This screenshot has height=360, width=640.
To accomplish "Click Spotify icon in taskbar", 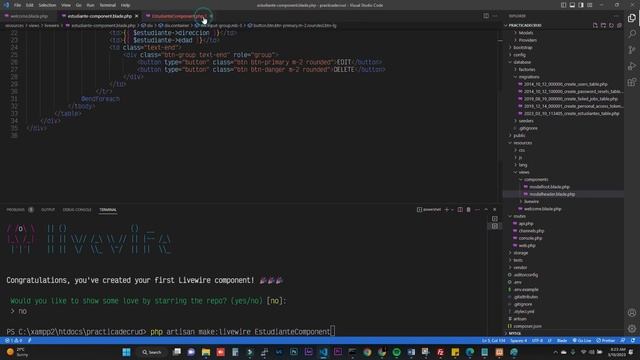I will (x=396, y=352).
